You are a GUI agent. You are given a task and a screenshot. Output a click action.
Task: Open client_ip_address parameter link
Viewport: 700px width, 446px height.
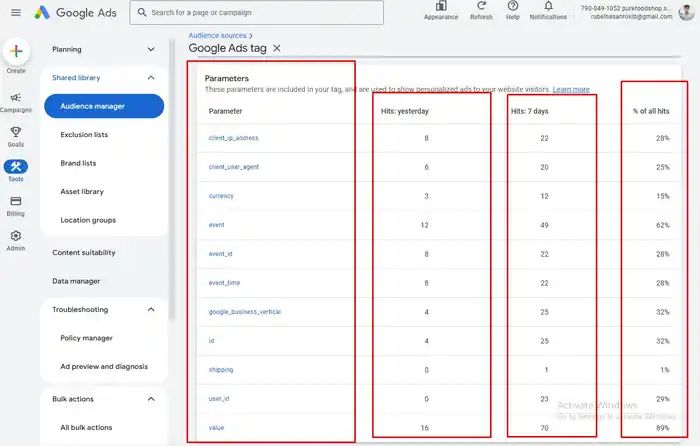(x=233, y=138)
